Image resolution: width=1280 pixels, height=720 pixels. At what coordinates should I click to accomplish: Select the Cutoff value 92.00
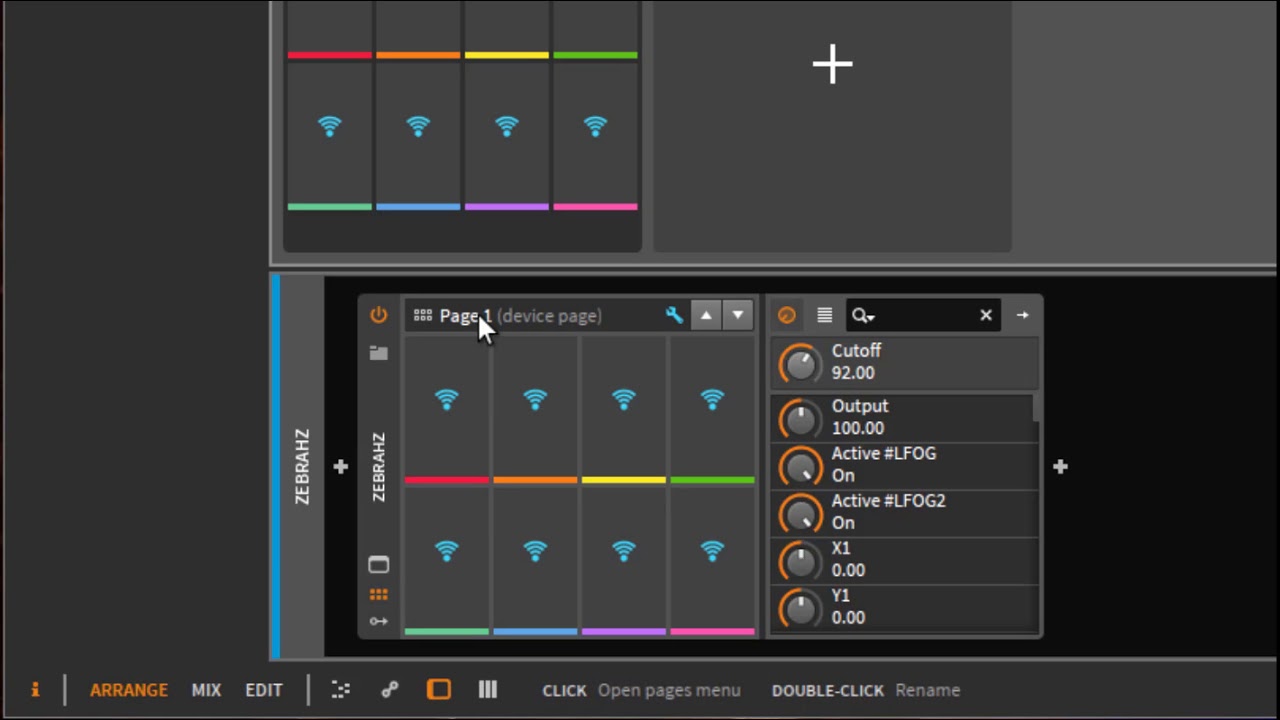click(853, 373)
